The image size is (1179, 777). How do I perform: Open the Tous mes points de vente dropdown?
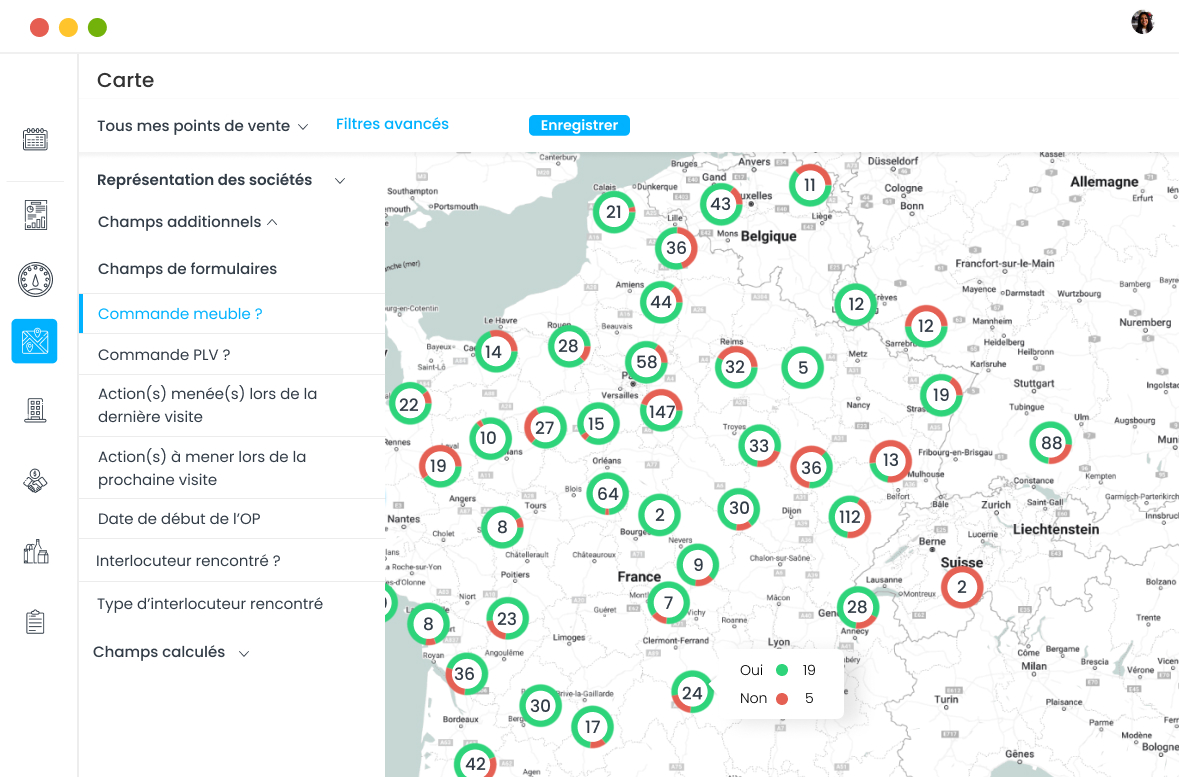[201, 125]
